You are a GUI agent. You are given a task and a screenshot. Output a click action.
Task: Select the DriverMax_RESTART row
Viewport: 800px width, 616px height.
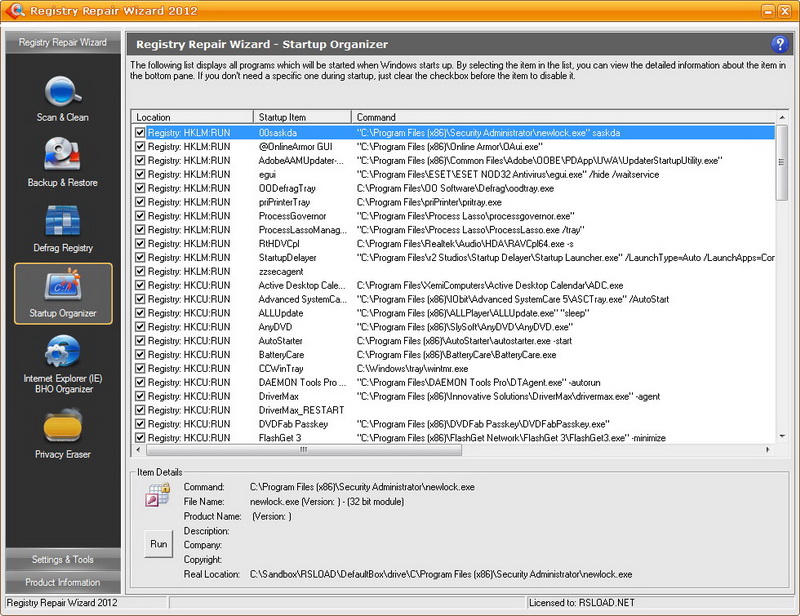(454, 410)
